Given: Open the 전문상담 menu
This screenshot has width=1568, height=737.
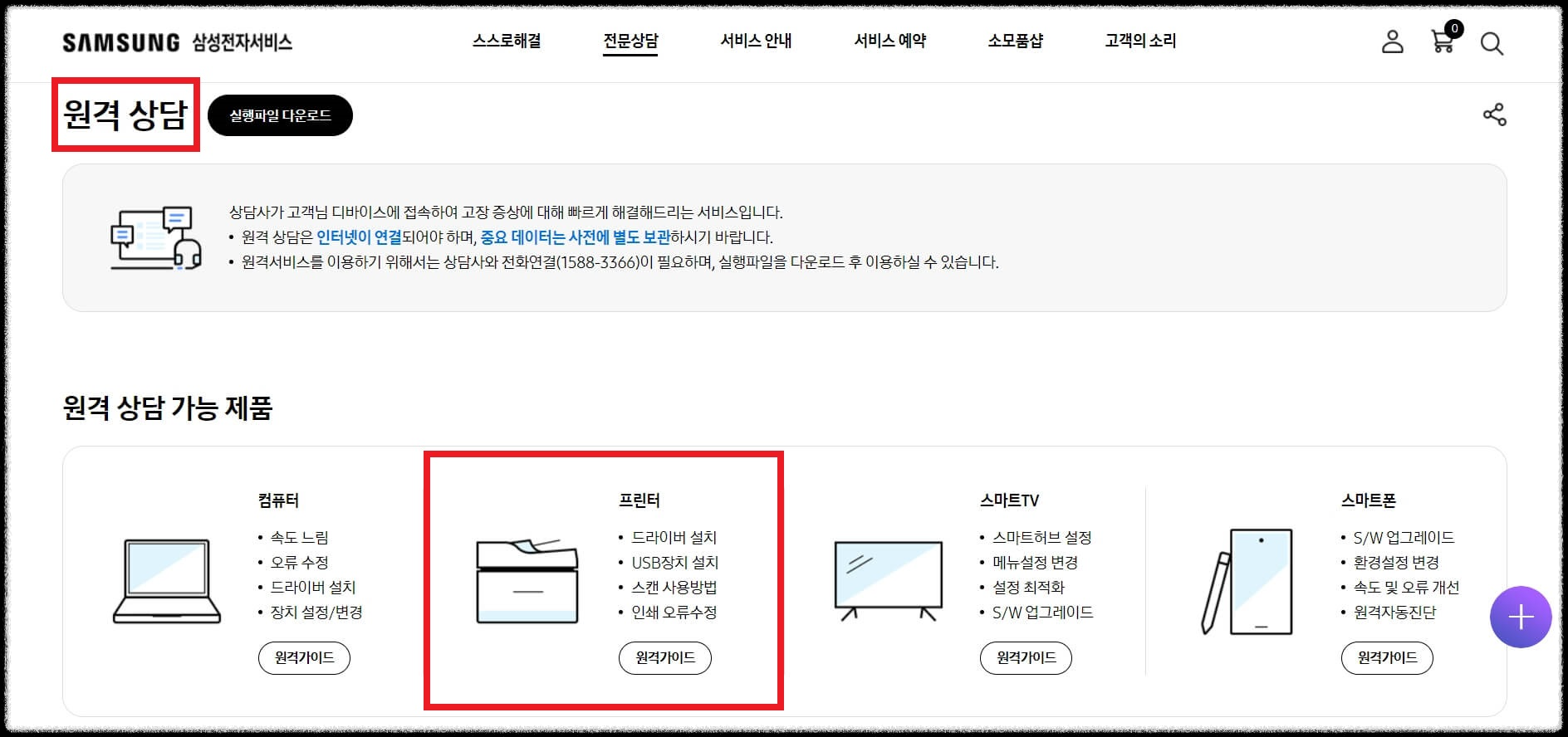Looking at the screenshot, I should coord(630,41).
